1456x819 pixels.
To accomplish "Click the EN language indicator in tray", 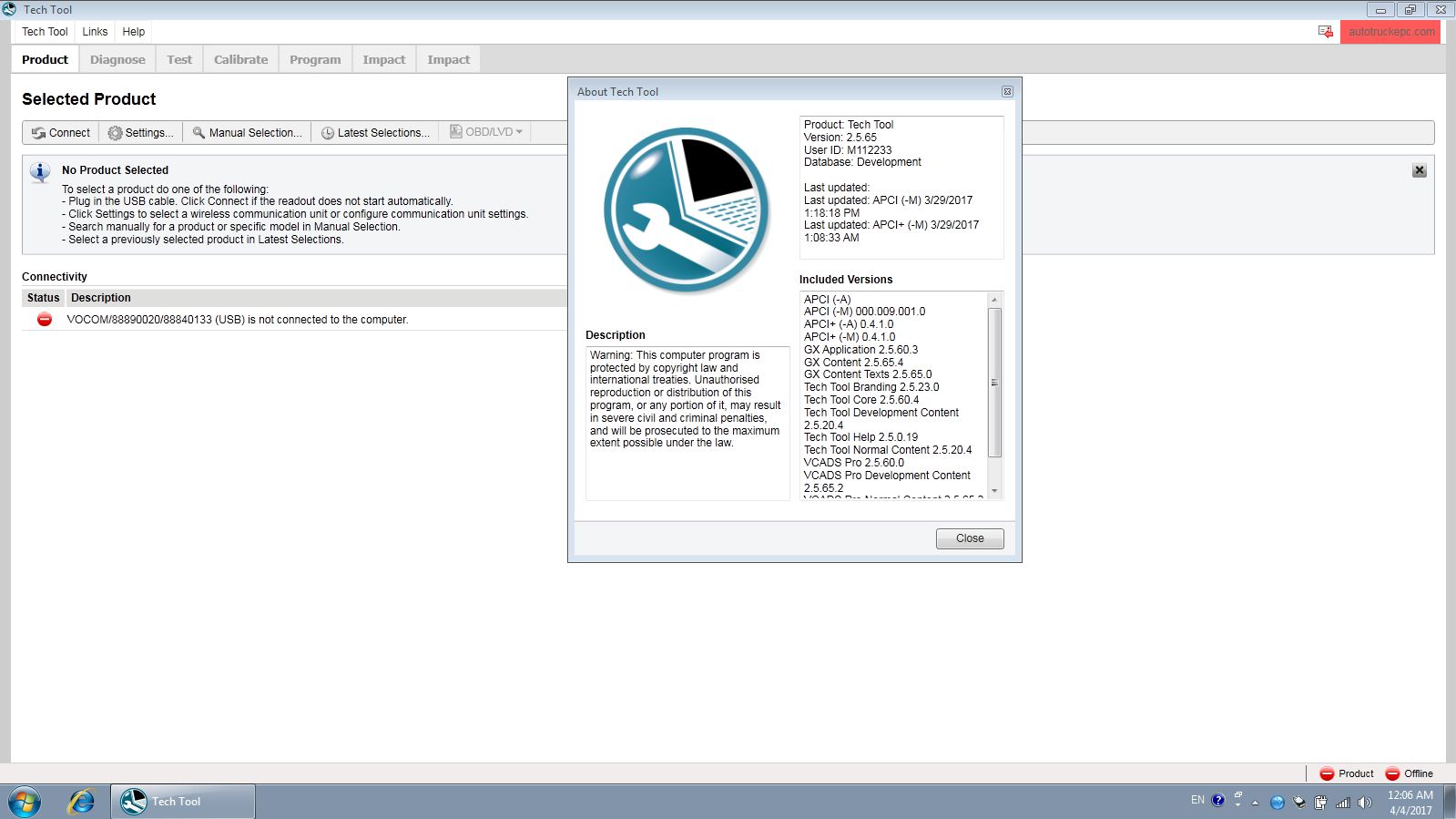I will [x=1197, y=801].
